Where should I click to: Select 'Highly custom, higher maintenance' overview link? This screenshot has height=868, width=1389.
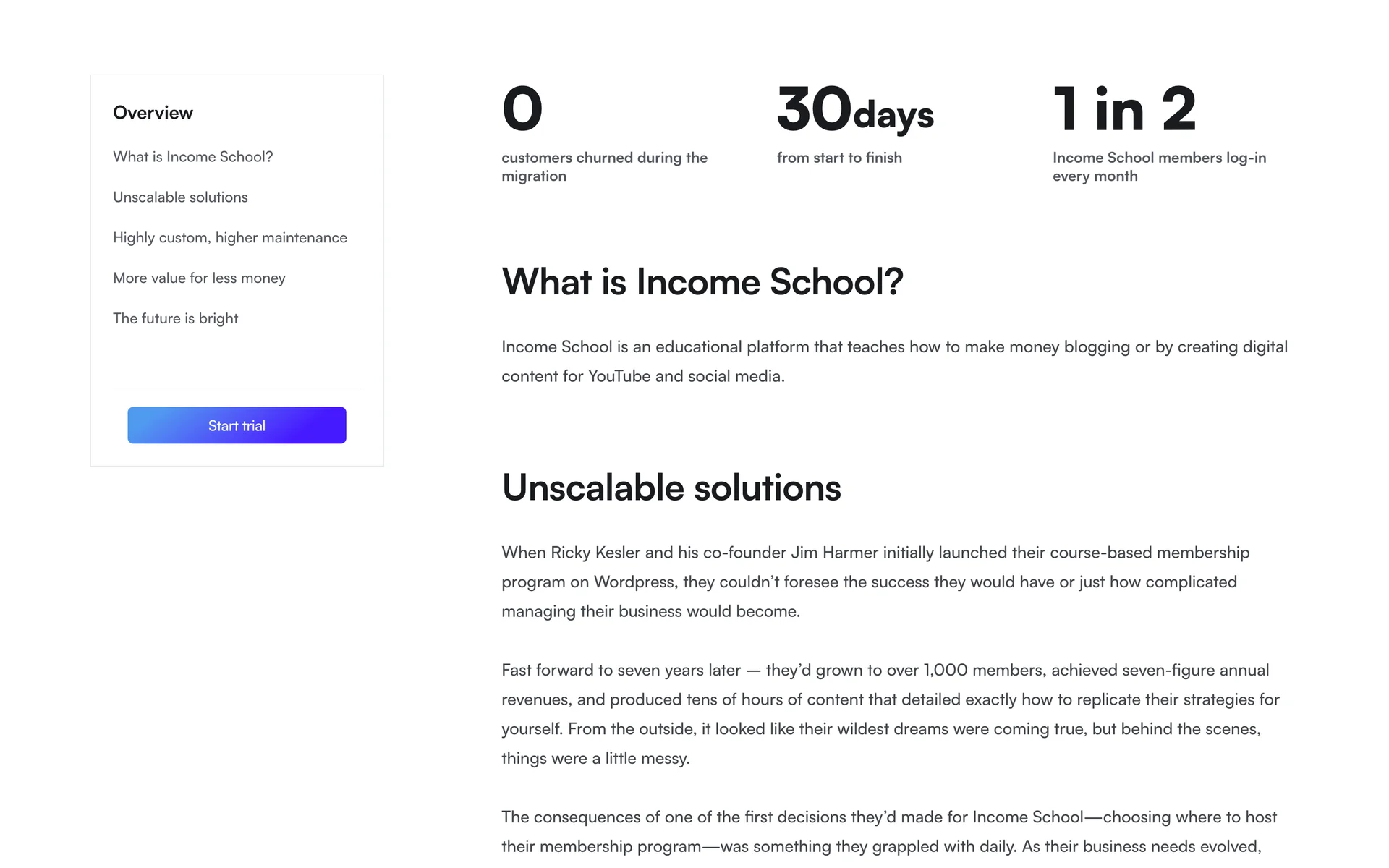(x=230, y=238)
